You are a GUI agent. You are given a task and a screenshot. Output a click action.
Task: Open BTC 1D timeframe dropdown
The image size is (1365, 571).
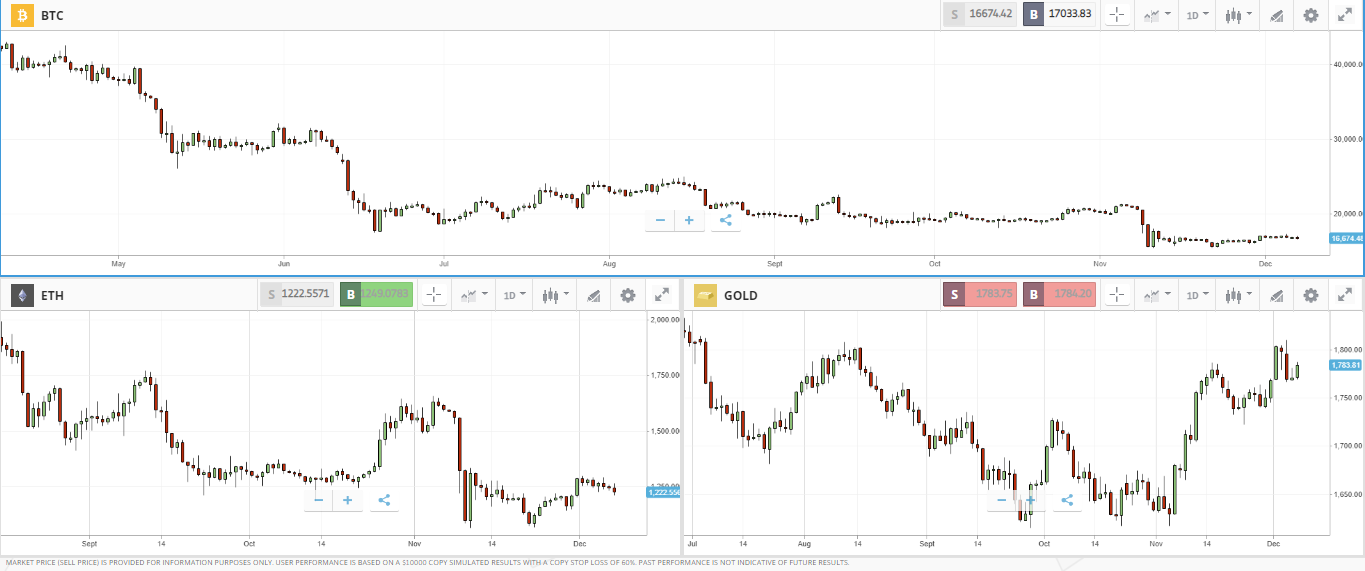pyautogui.click(x=1197, y=15)
